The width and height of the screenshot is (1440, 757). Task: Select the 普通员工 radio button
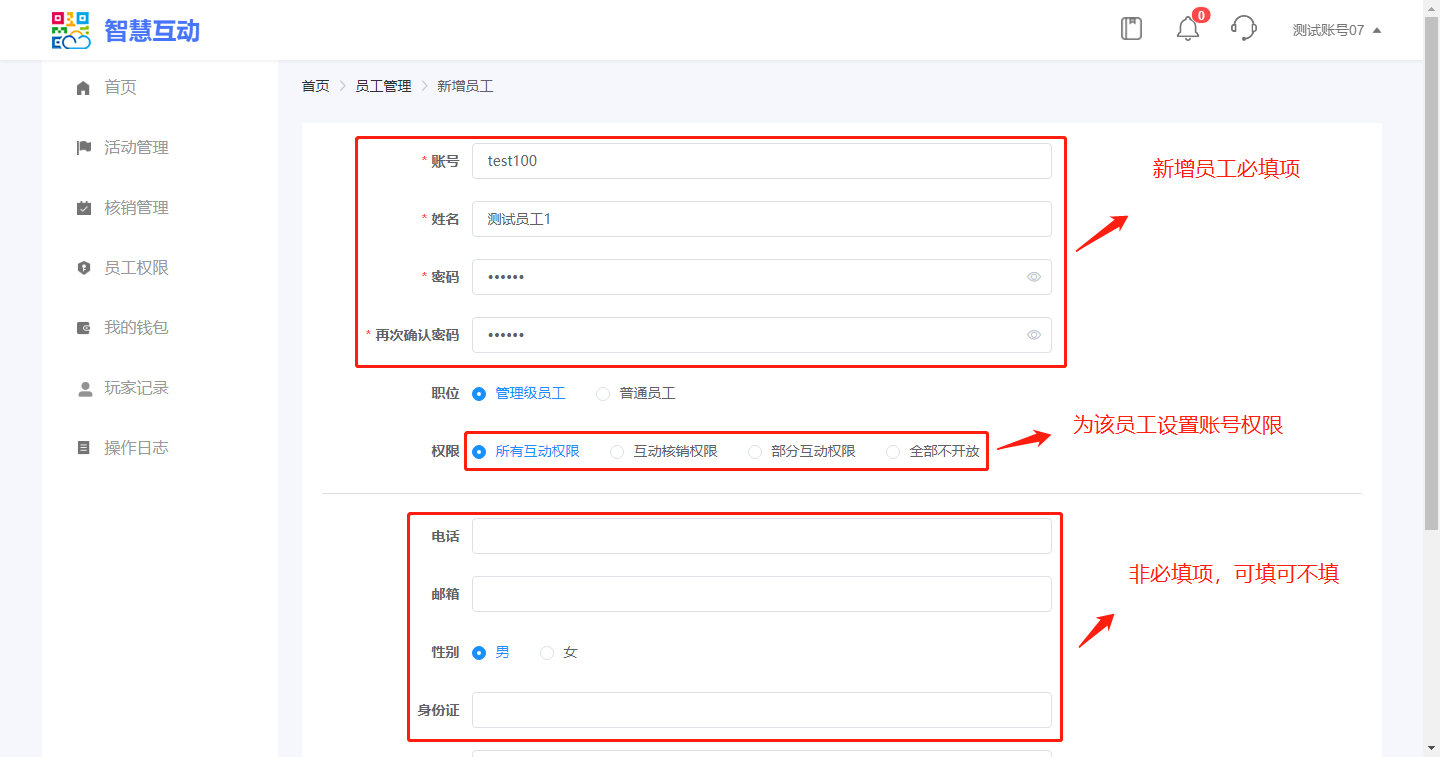(x=603, y=394)
